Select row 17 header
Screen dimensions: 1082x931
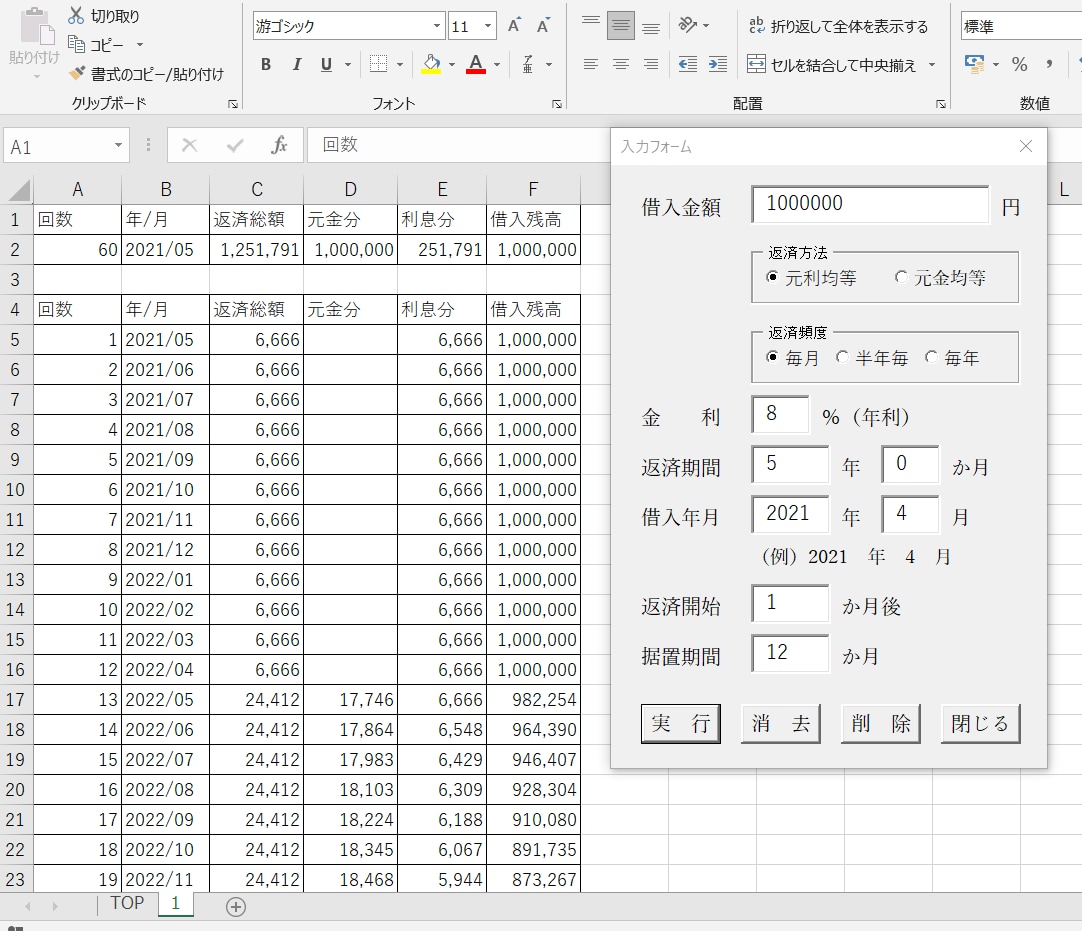(15, 700)
